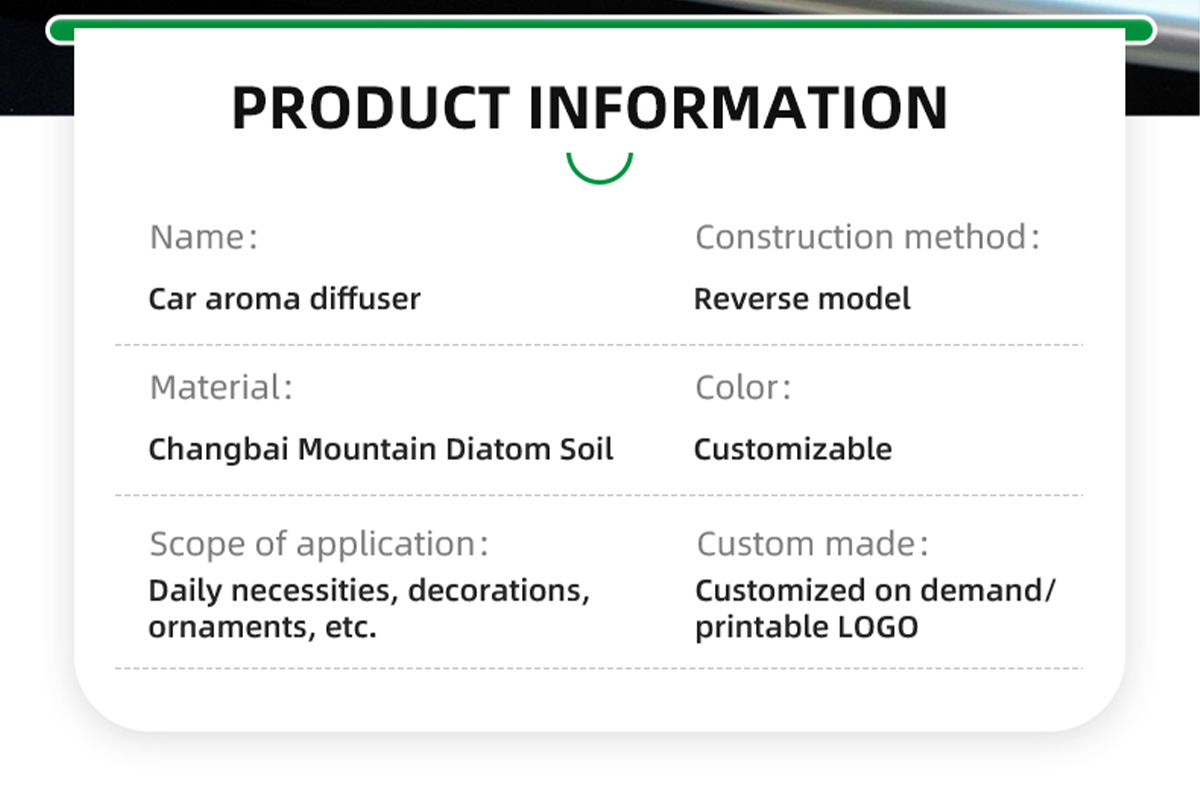The height and width of the screenshot is (785, 1200).
Task: Click the "printable LOGO" text
Action: (806, 628)
